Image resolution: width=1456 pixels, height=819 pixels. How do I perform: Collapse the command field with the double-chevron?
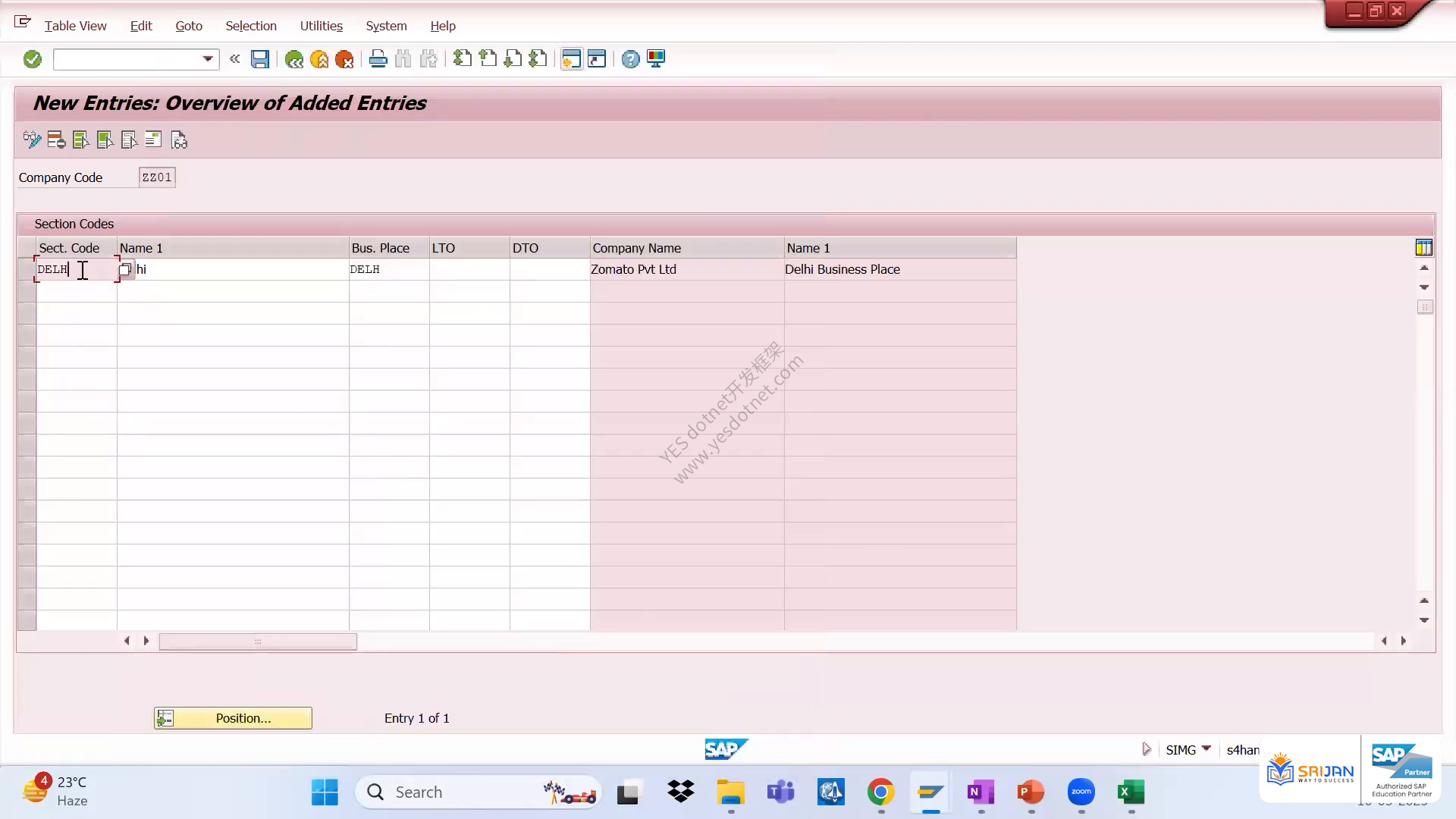(x=234, y=58)
